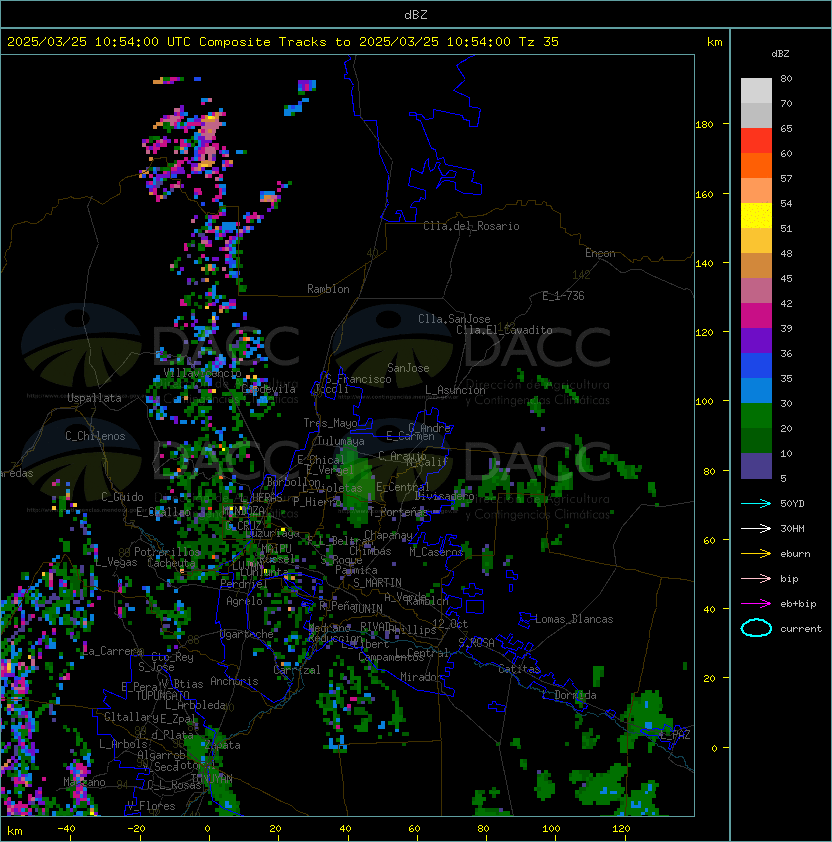Click the L_Asuncion place label
Screen dimensions: 832x842
coord(455,390)
